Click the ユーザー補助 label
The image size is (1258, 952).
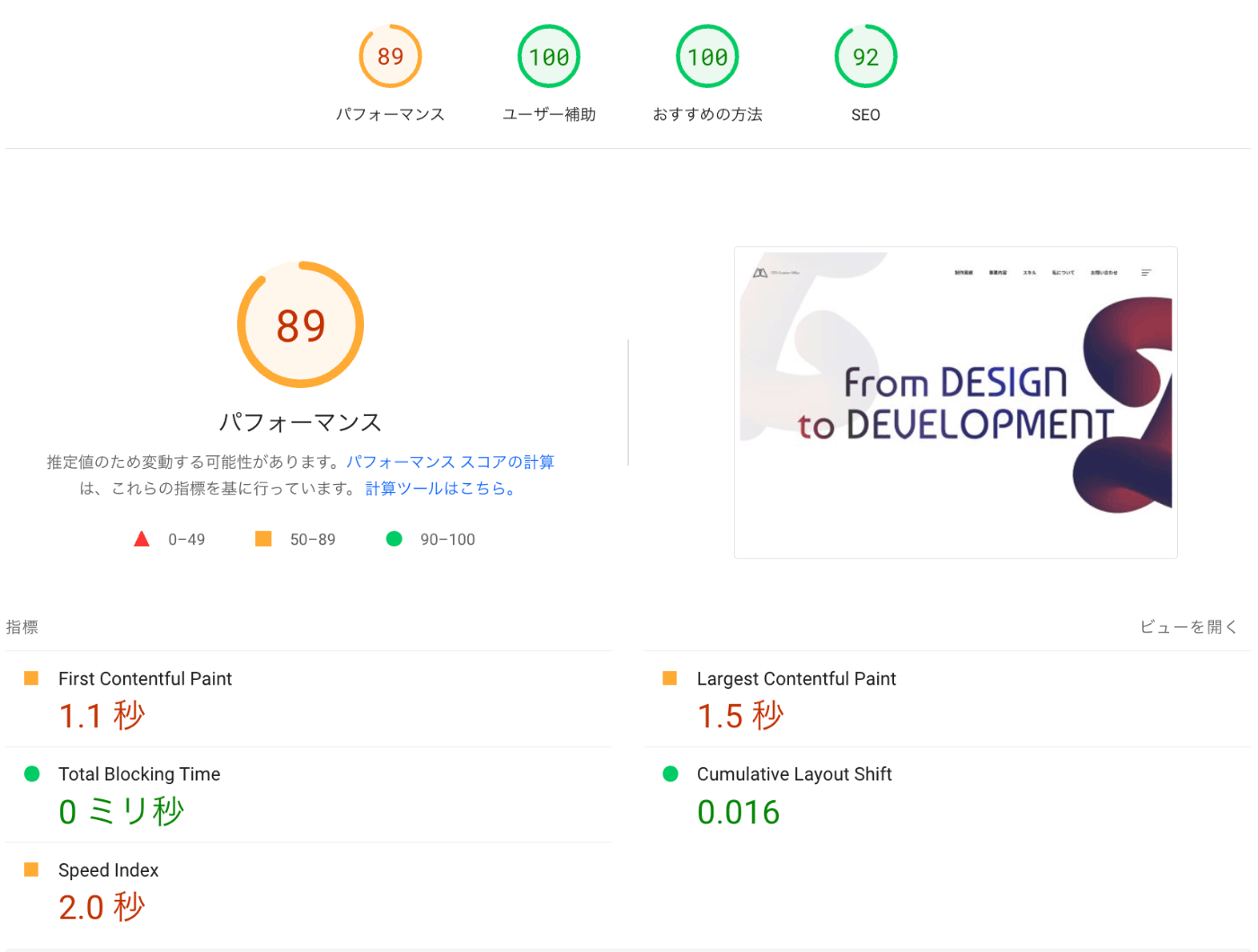pos(549,114)
